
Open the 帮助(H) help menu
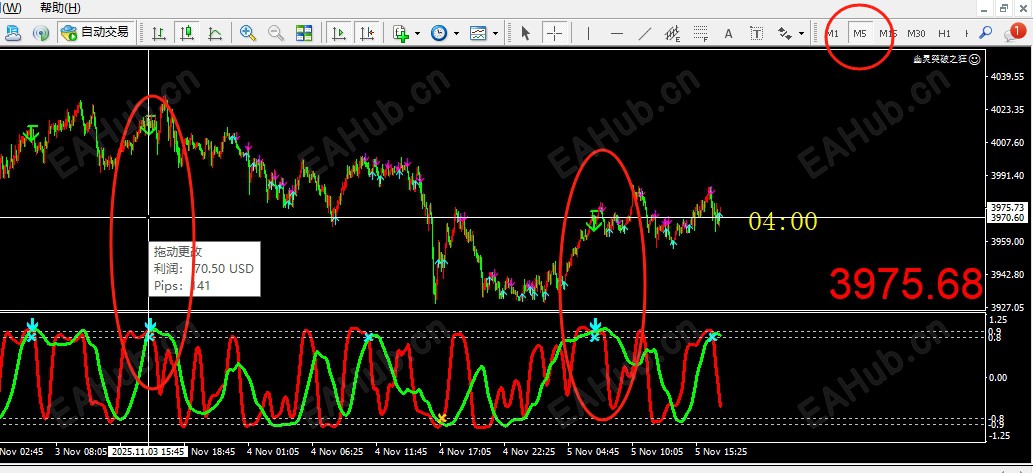click(60, 8)
